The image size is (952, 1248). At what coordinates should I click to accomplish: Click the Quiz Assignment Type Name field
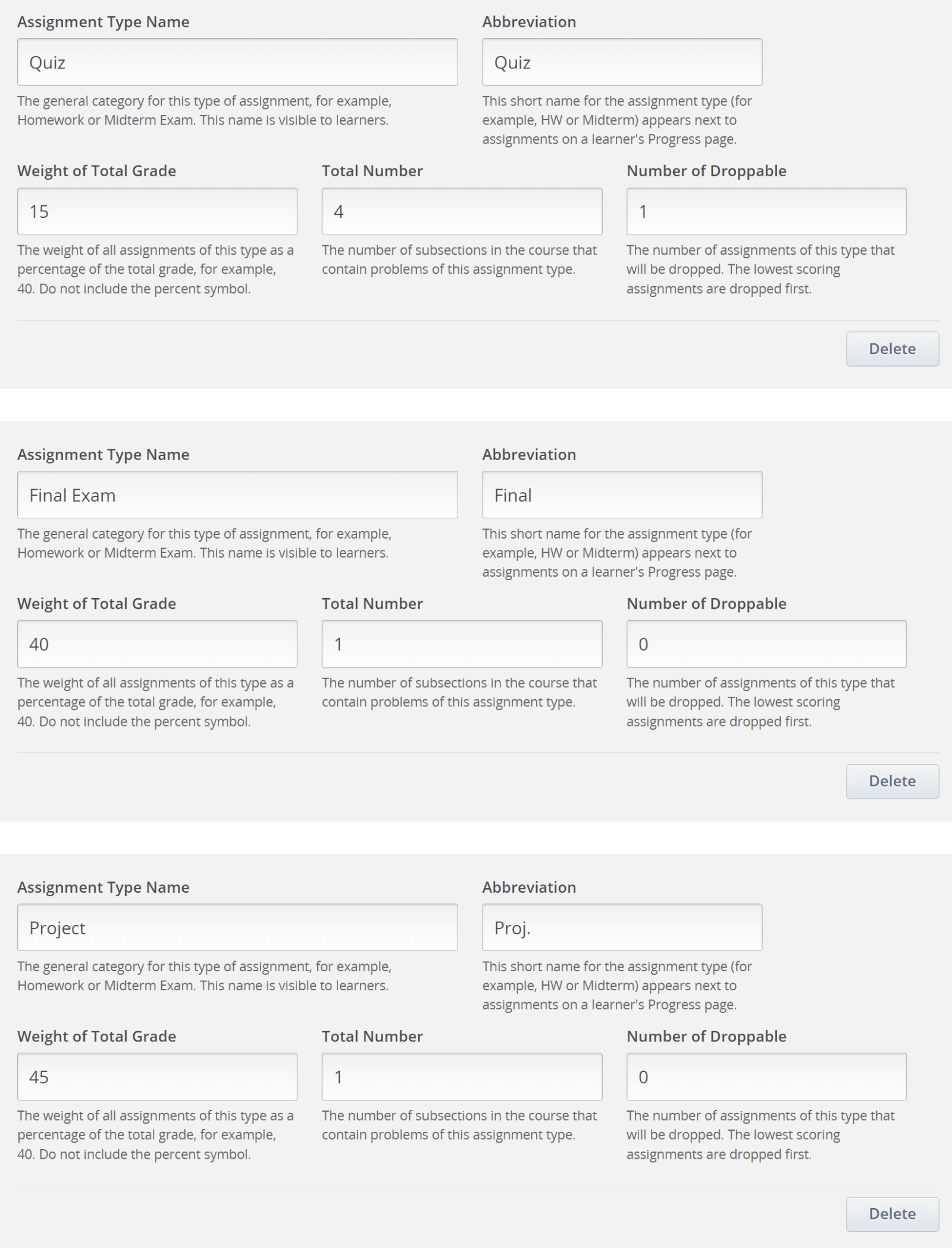click(238, 61)
